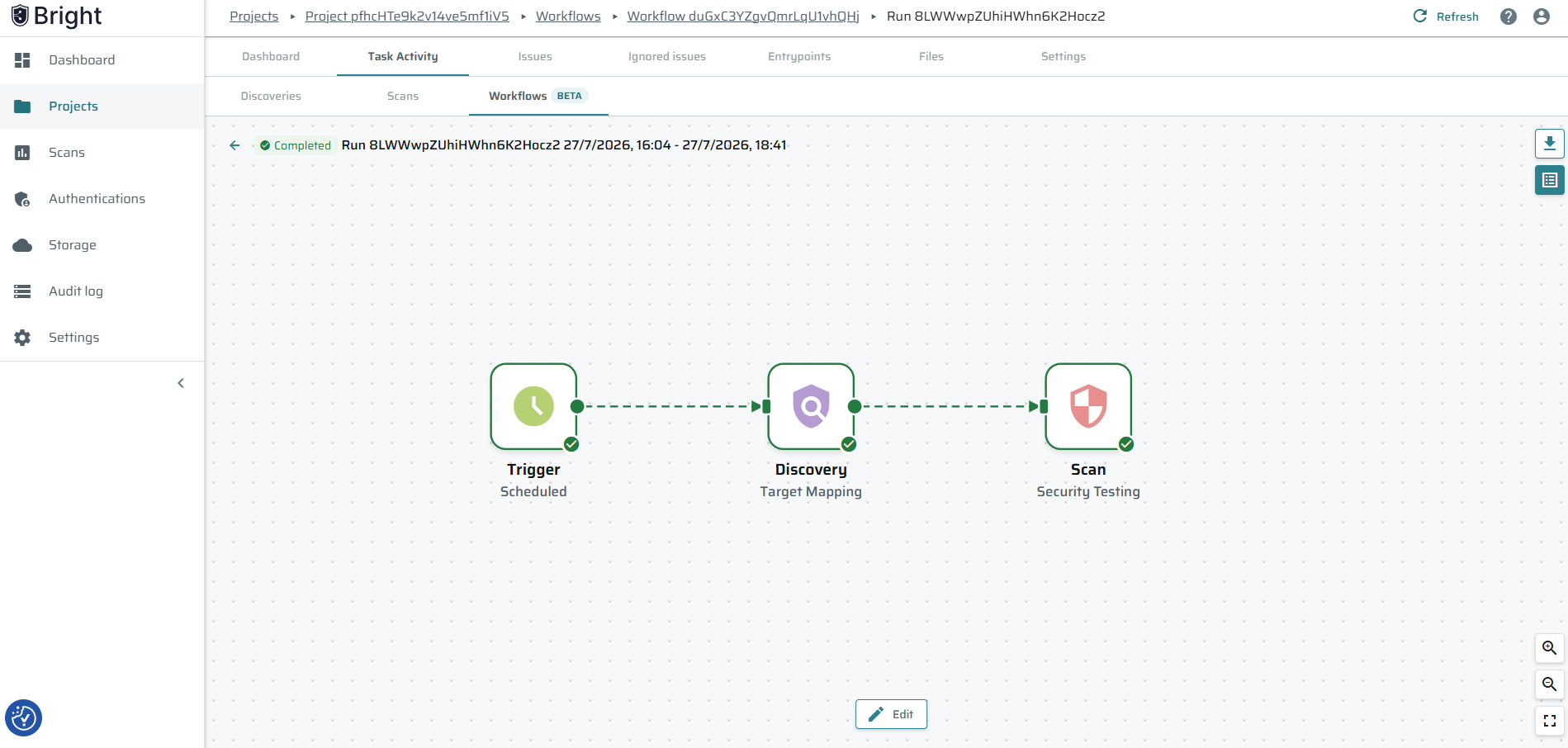Image resolution: width=1568 pixels, height=748 pixels.
Task: Click the Scan node's green checkmark status
Action: pyautogui.click(x=1126, y=444)
